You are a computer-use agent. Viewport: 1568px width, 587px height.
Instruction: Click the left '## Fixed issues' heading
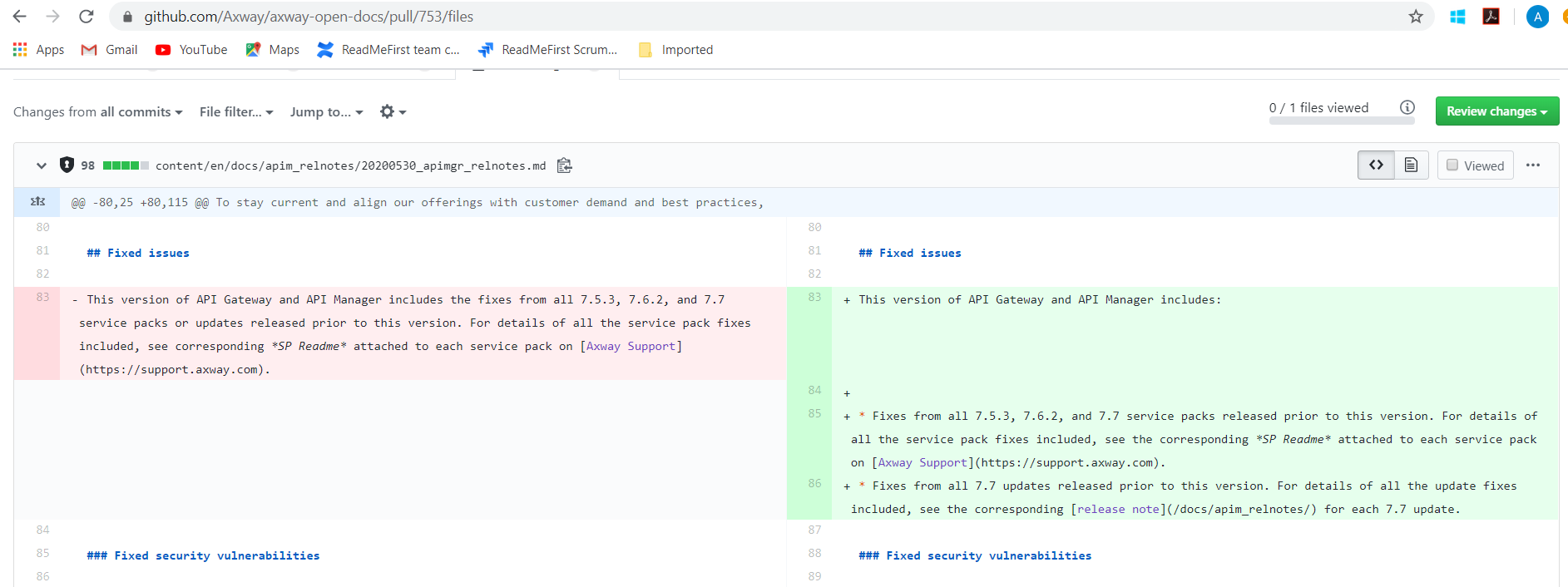138,253
